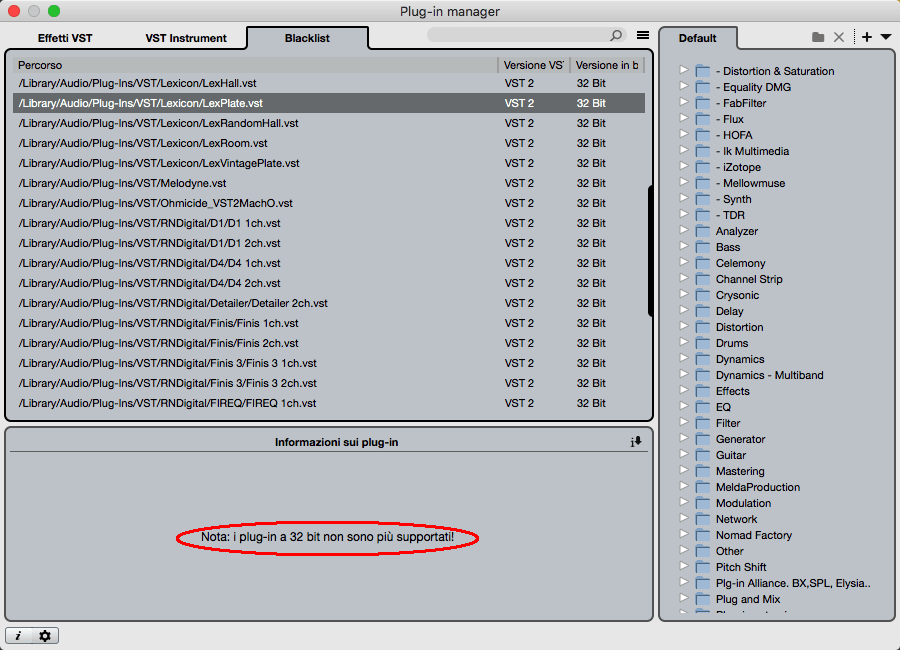The width and height of the screenshot is (900, 650).
Task: Sort by the Percorso column header
Action: (255, 65)
